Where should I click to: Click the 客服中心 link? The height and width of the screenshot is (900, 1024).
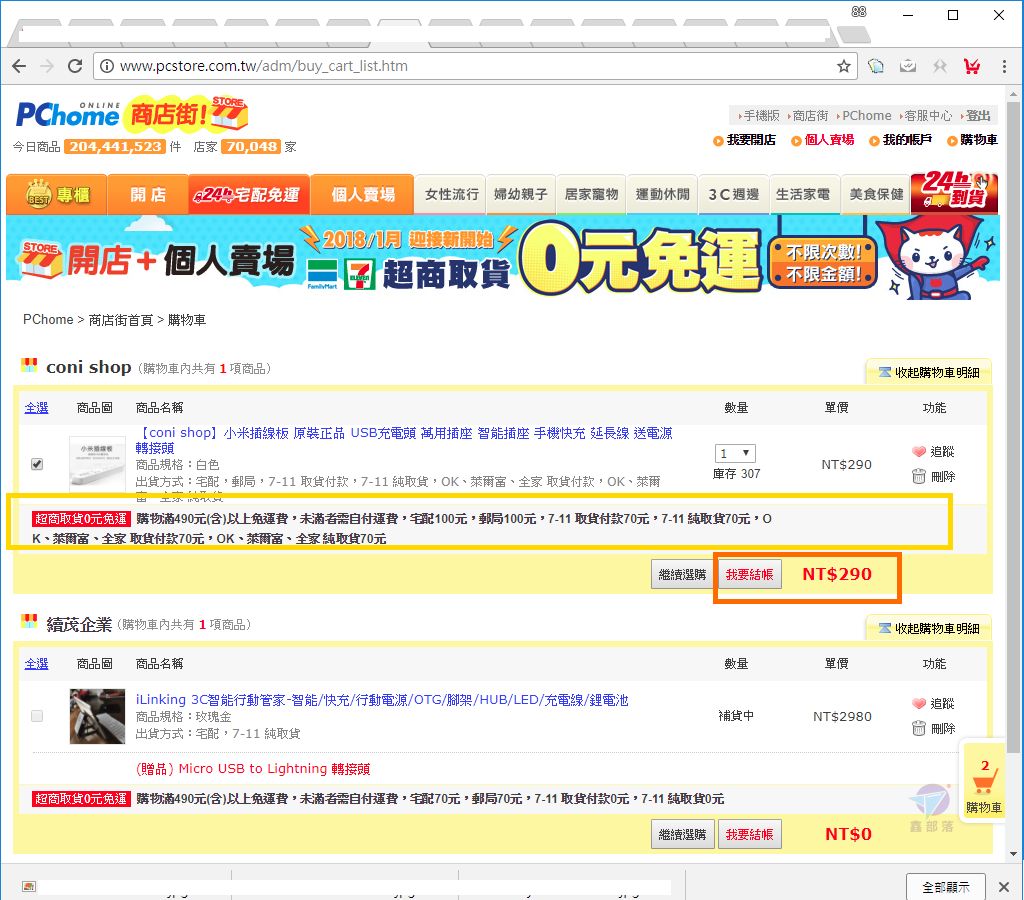[928, 116]
